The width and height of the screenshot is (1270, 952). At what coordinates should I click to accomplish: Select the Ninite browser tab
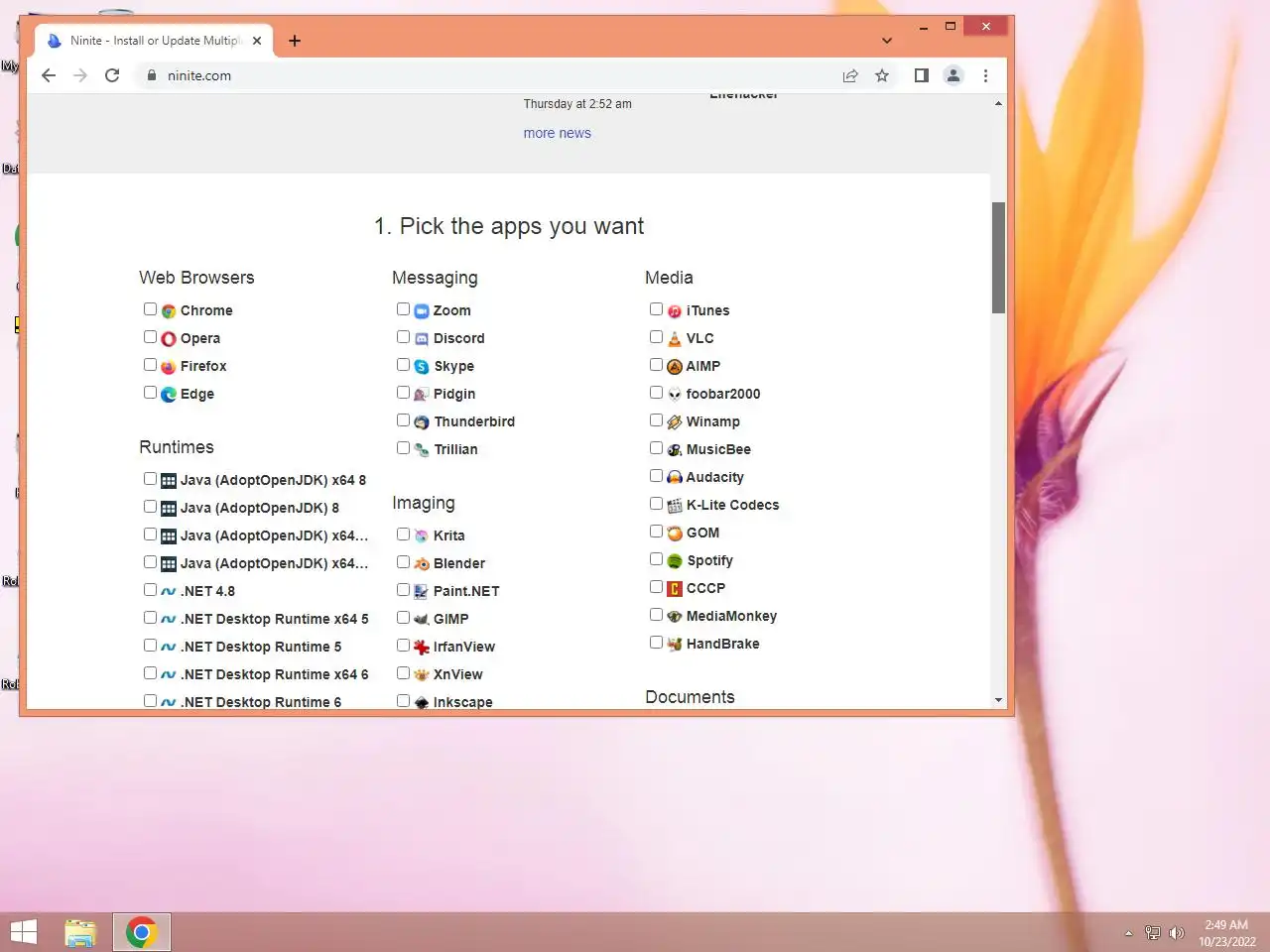[154, 41]
